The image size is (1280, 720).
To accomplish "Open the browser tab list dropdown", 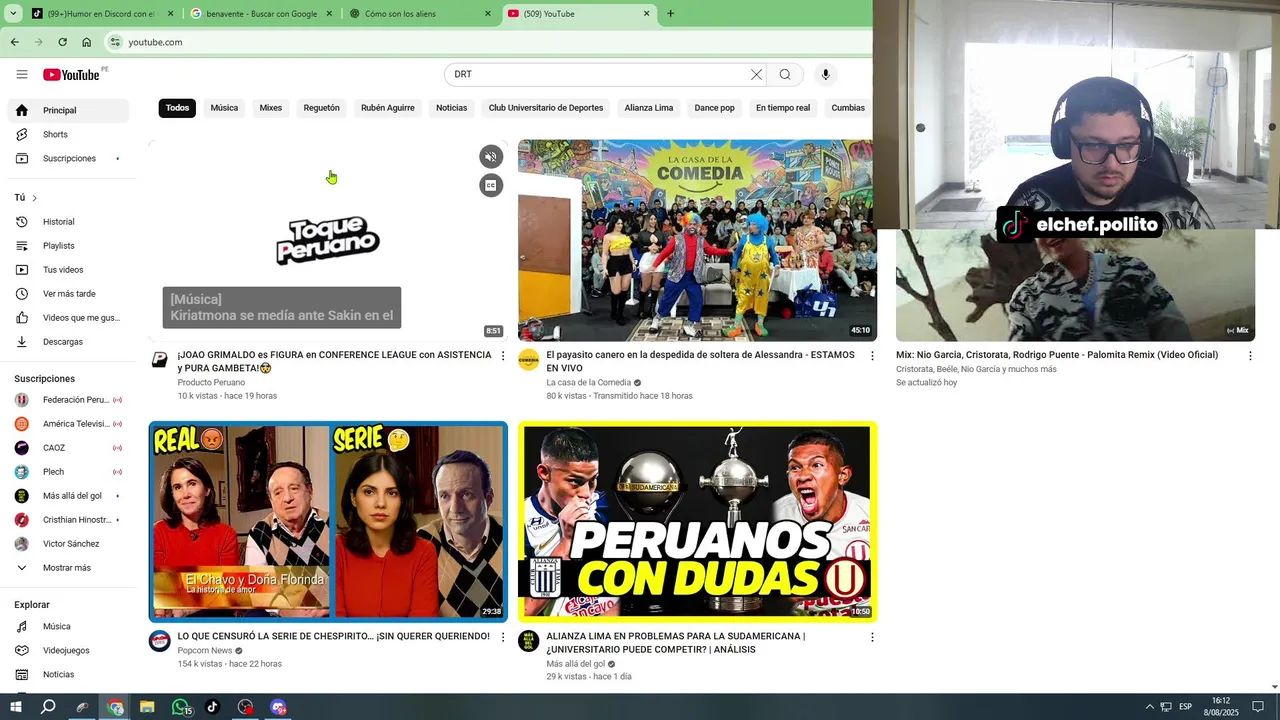I will coord(13,14).
